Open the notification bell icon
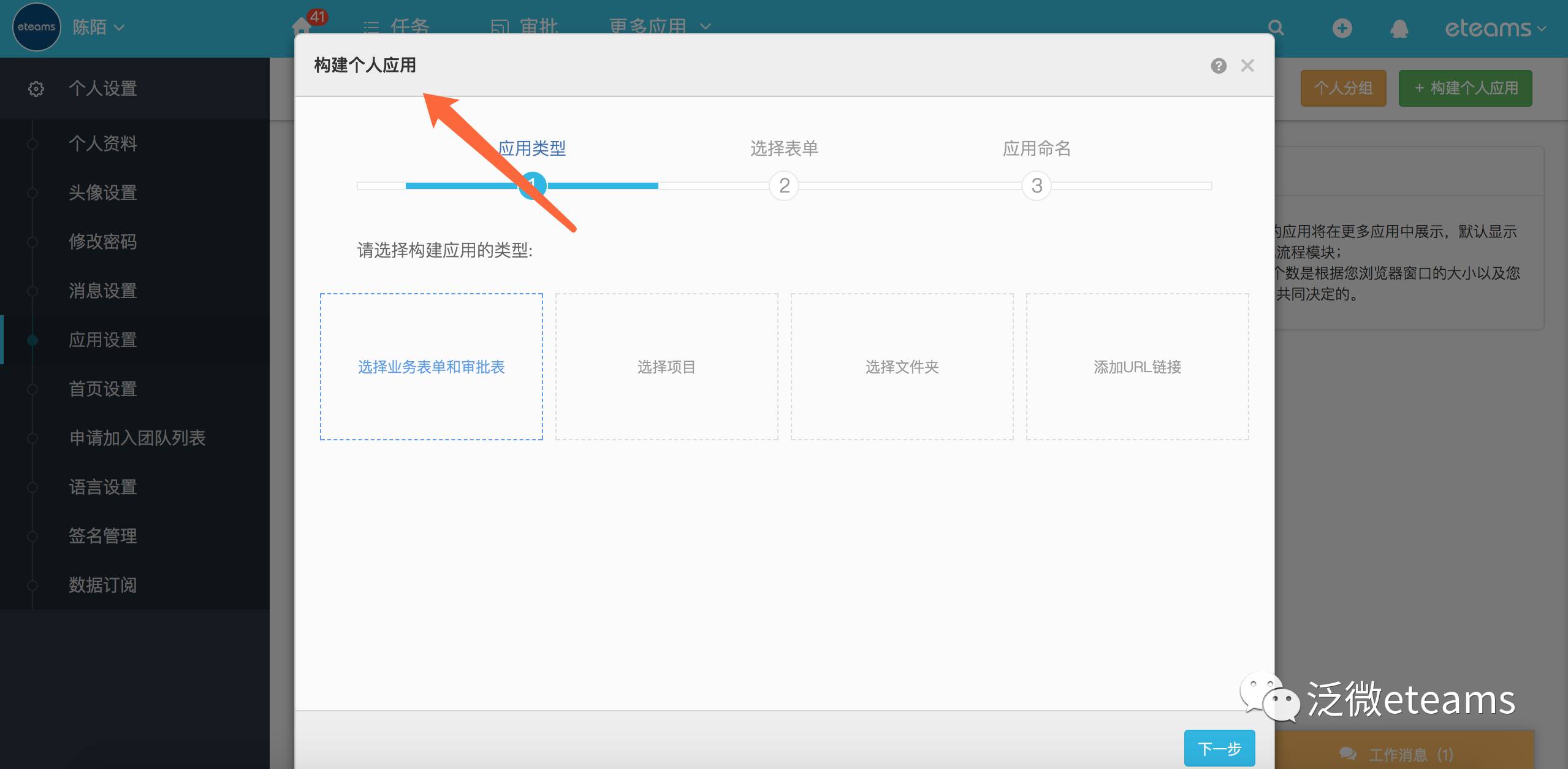The height and width of the screenshot is (769, 1568). 1399,28
